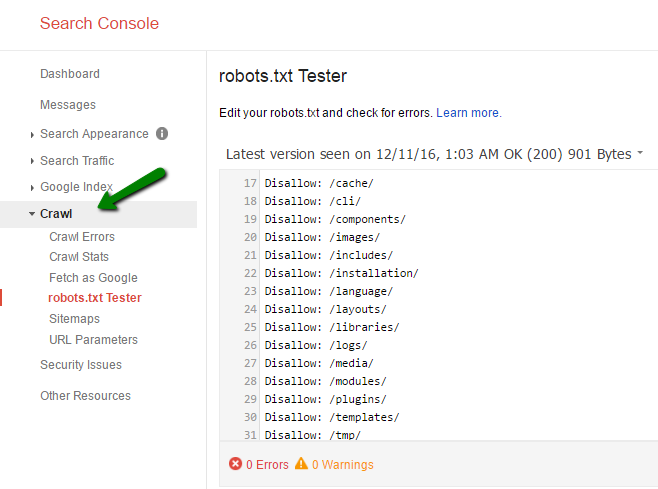This screenshot has height=489, width=658.
Task: Collapse the Crawl section arrow
Action: click(31, 214)
